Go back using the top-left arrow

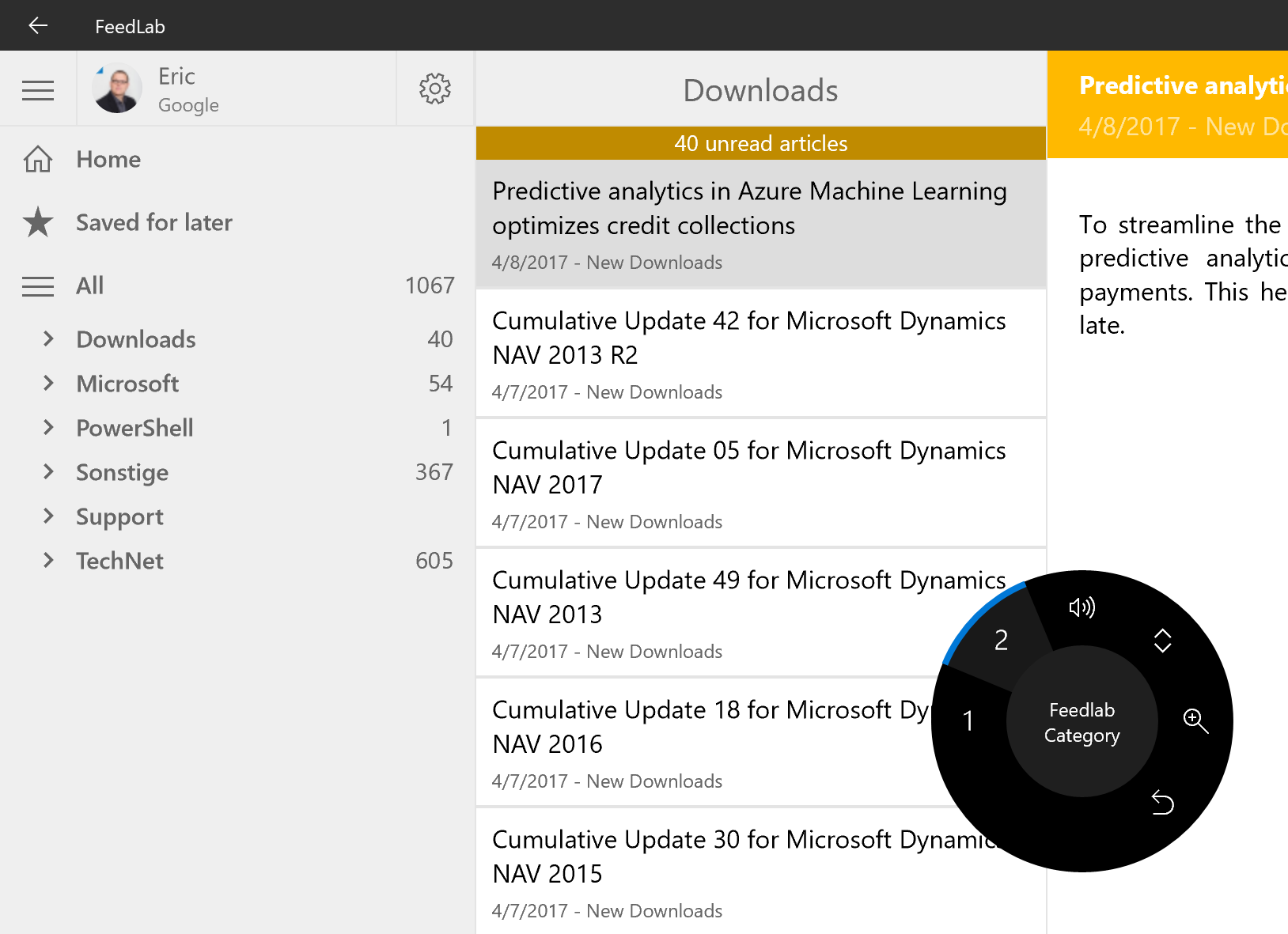click(x=38, y=25)
